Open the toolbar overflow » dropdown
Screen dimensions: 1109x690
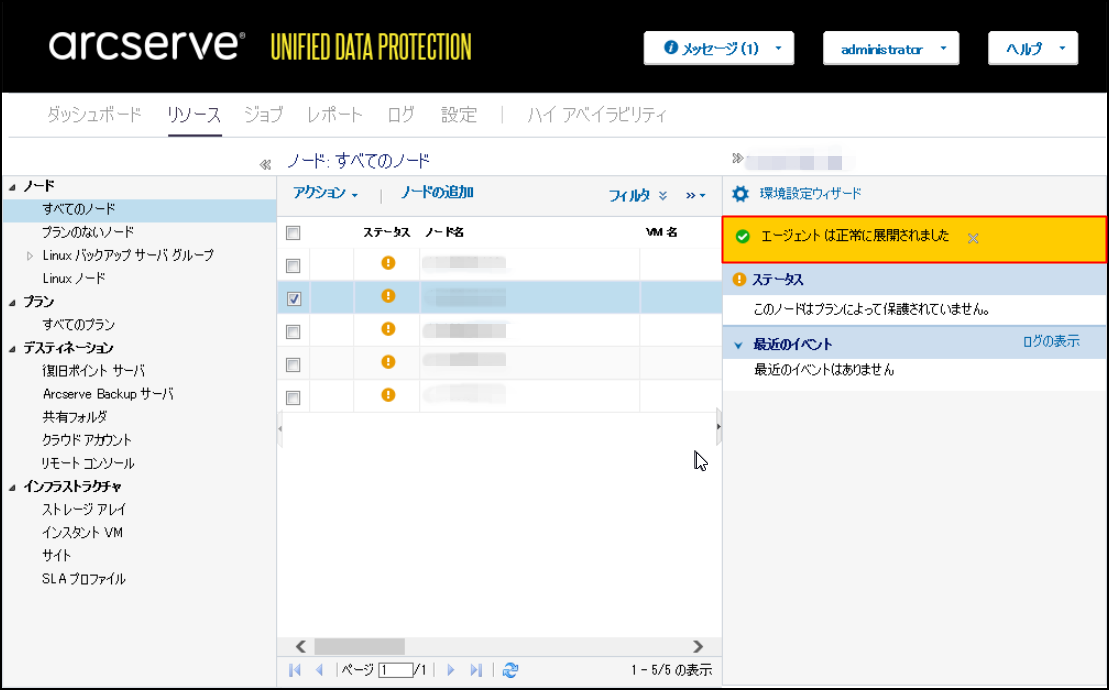click(x=695, y=195)
